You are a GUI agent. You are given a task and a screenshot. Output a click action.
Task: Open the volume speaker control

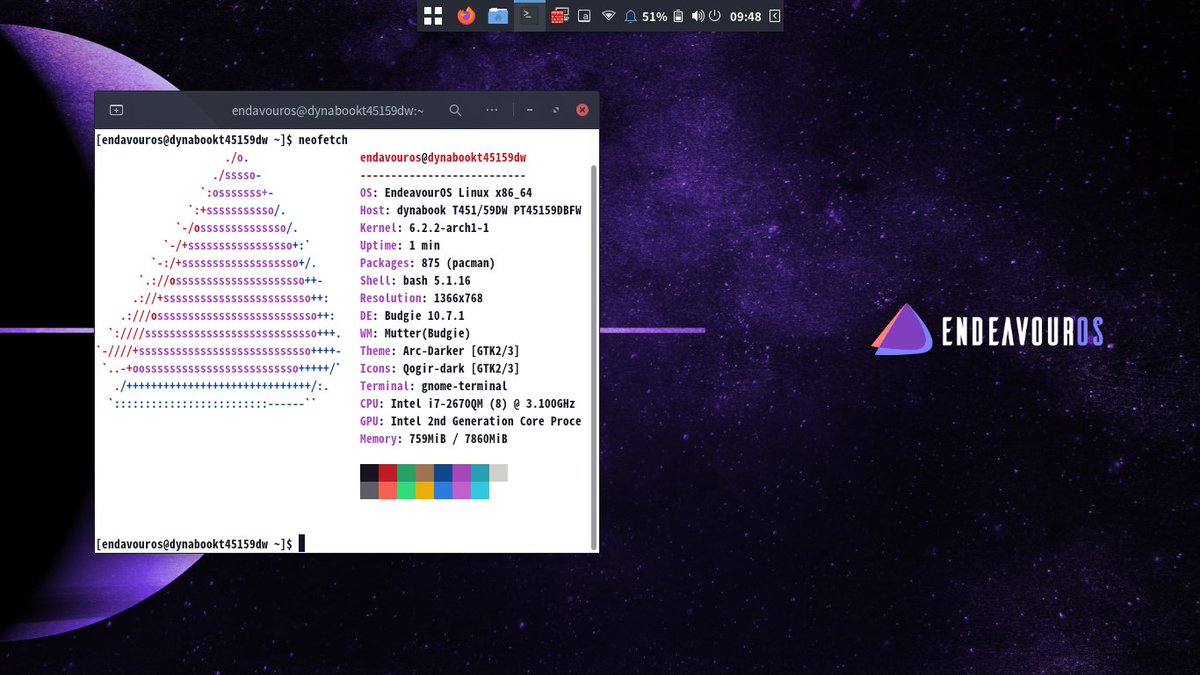698,17
